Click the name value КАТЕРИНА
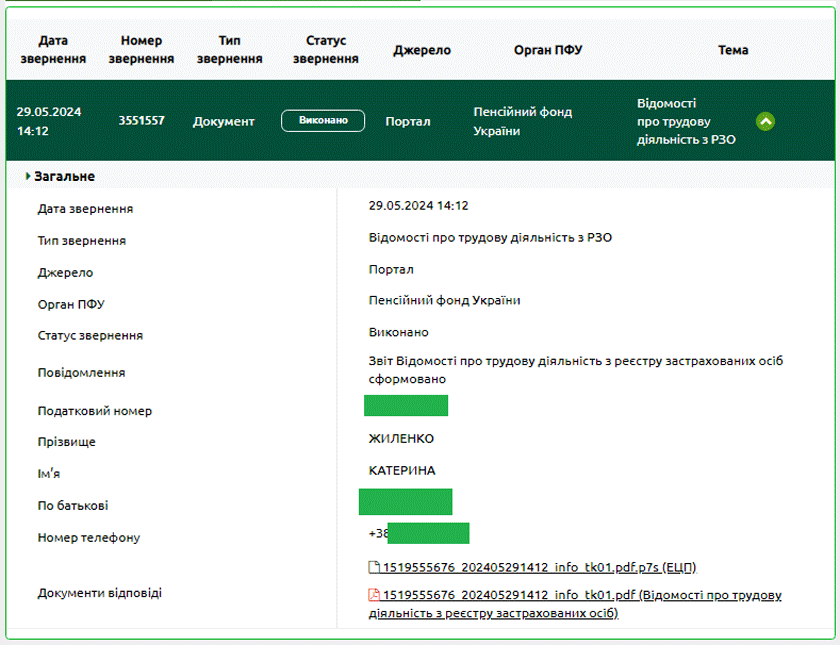The width and height of the screenshot is (840, 645). [402, 471]
